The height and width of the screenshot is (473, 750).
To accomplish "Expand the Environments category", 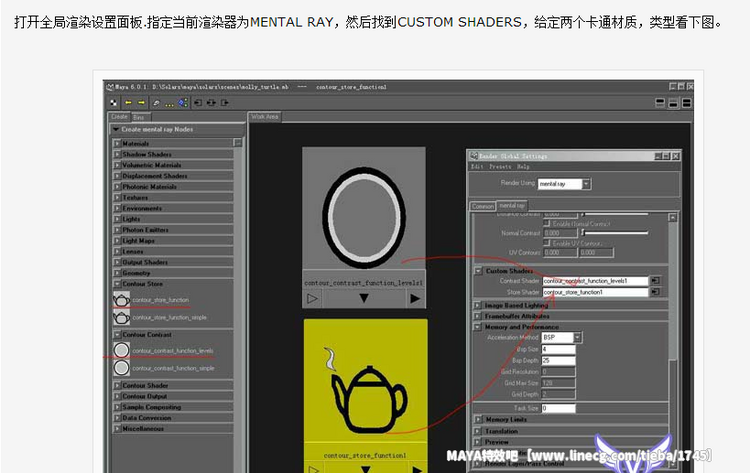I will tap(117, 208).
